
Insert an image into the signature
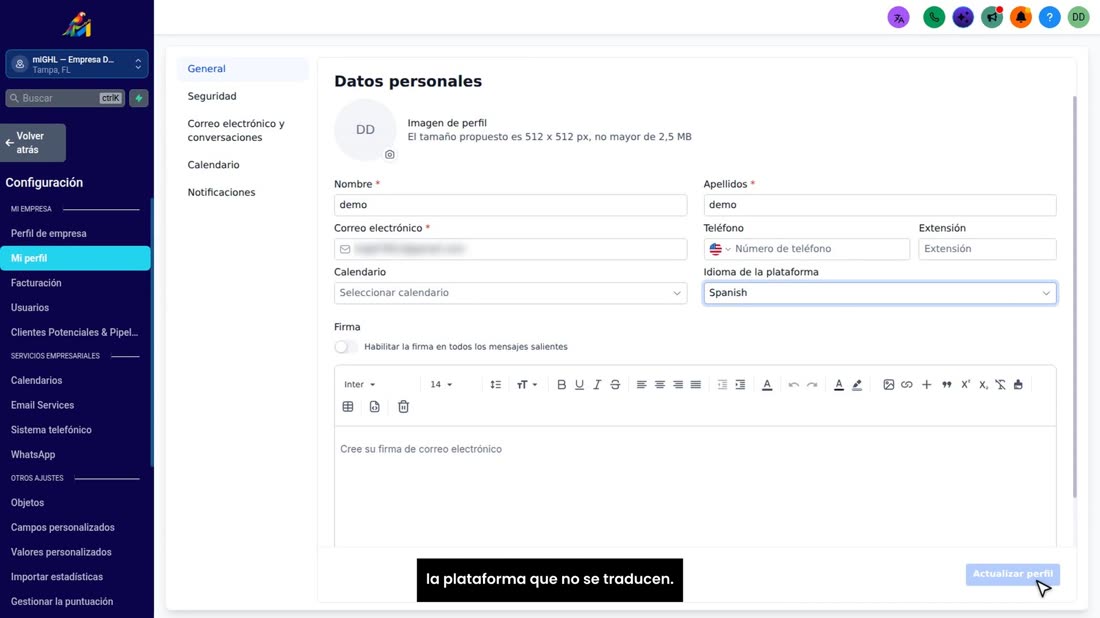tap(888, 384)
